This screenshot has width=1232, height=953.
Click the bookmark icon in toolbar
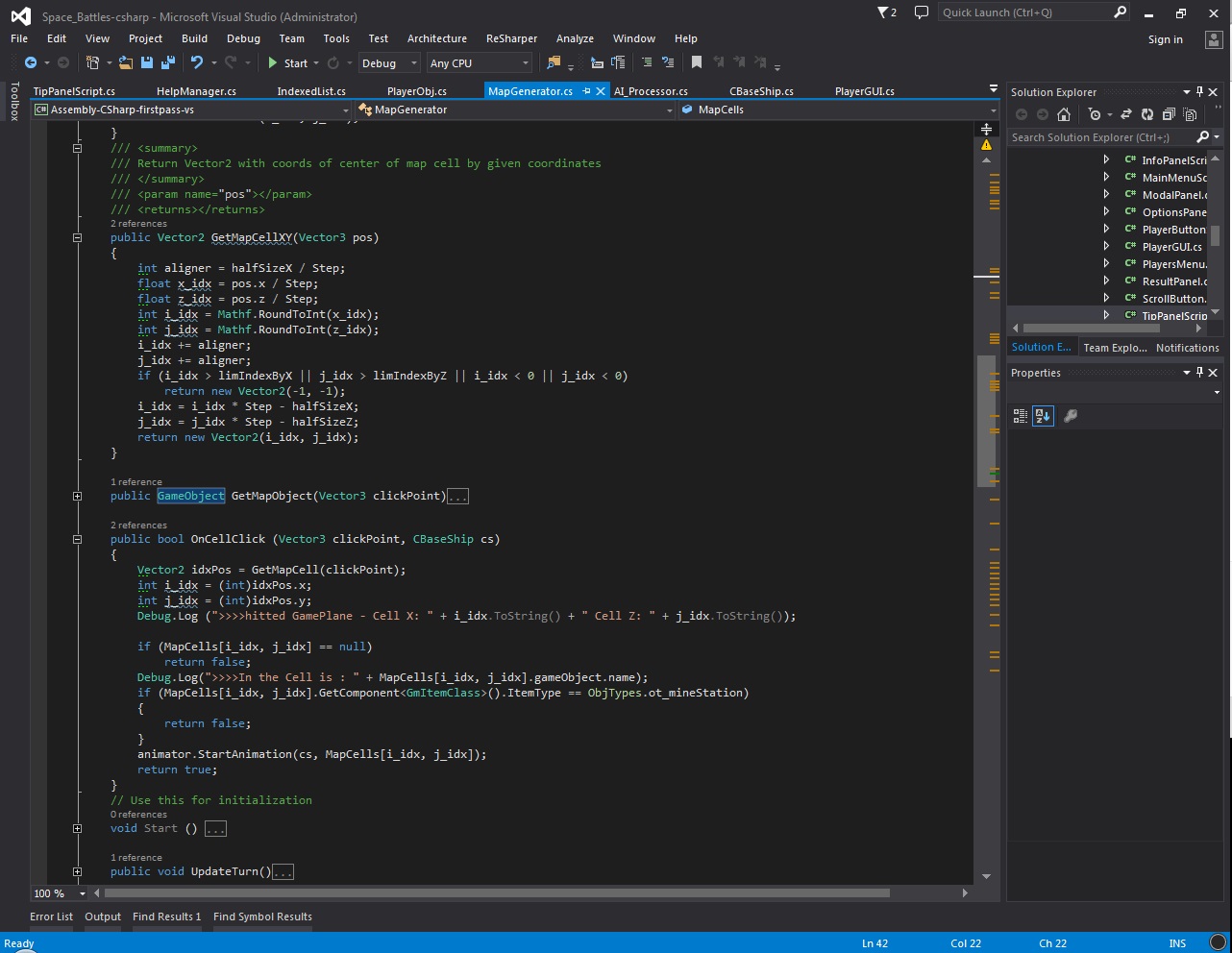click(x=697, y=62)
